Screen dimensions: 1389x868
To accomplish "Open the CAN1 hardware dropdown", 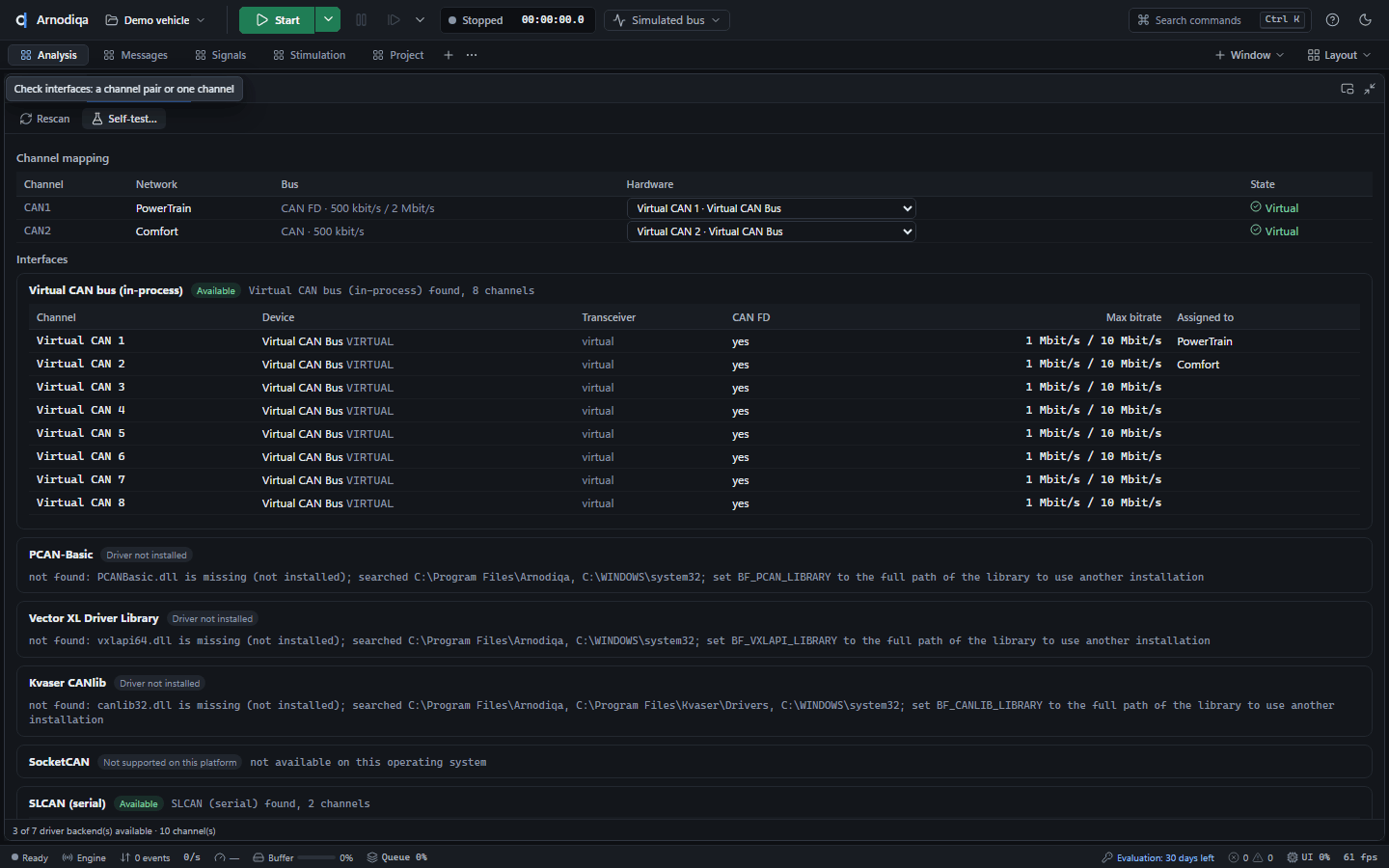I will 771,208.
